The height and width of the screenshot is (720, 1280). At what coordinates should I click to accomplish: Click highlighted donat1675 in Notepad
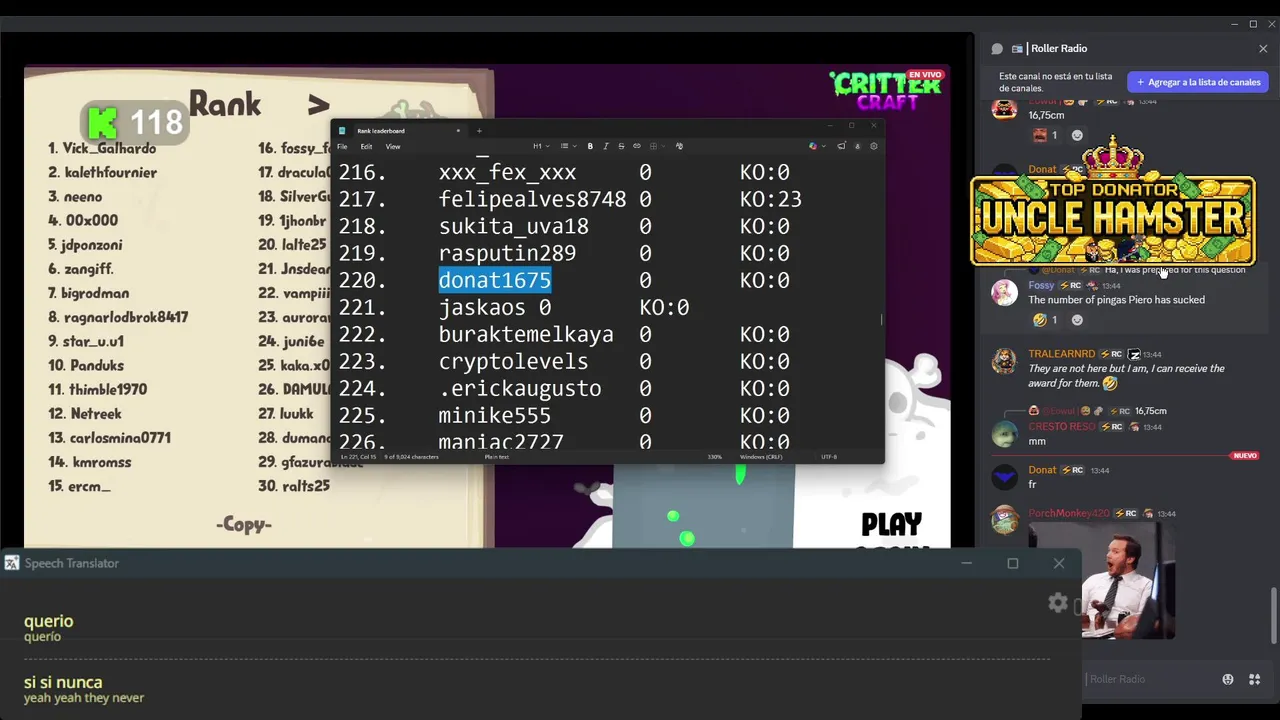click(x=495, y=280)
